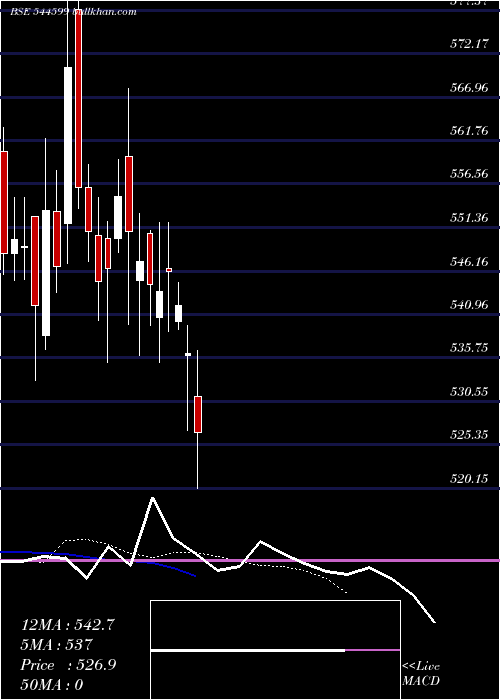500x700 pixels.
Task: Click the BSE 544599 chart title
Action: [73, 12]
